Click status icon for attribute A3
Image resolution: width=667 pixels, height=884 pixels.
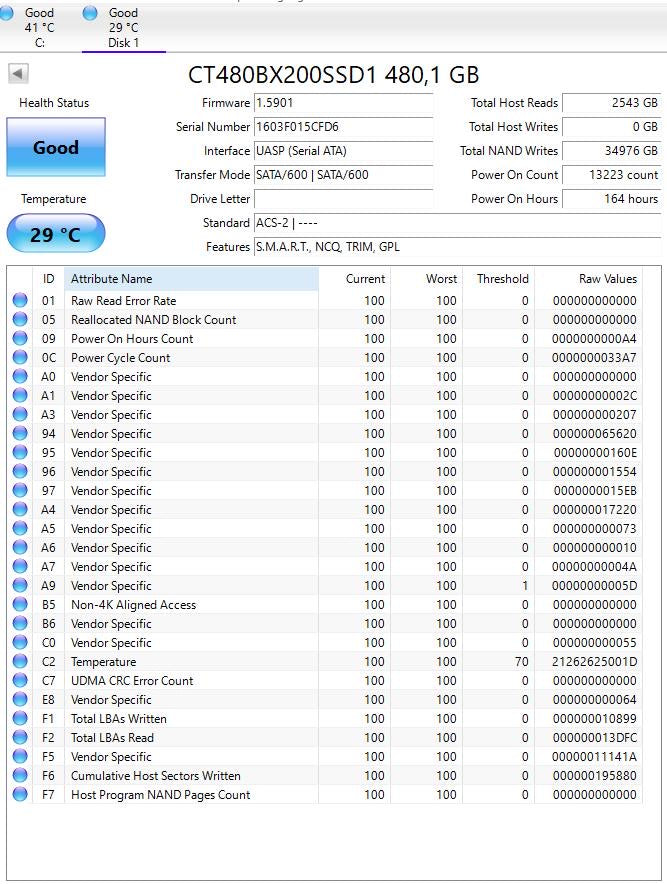pyautogui.click(x=20, y=414)
